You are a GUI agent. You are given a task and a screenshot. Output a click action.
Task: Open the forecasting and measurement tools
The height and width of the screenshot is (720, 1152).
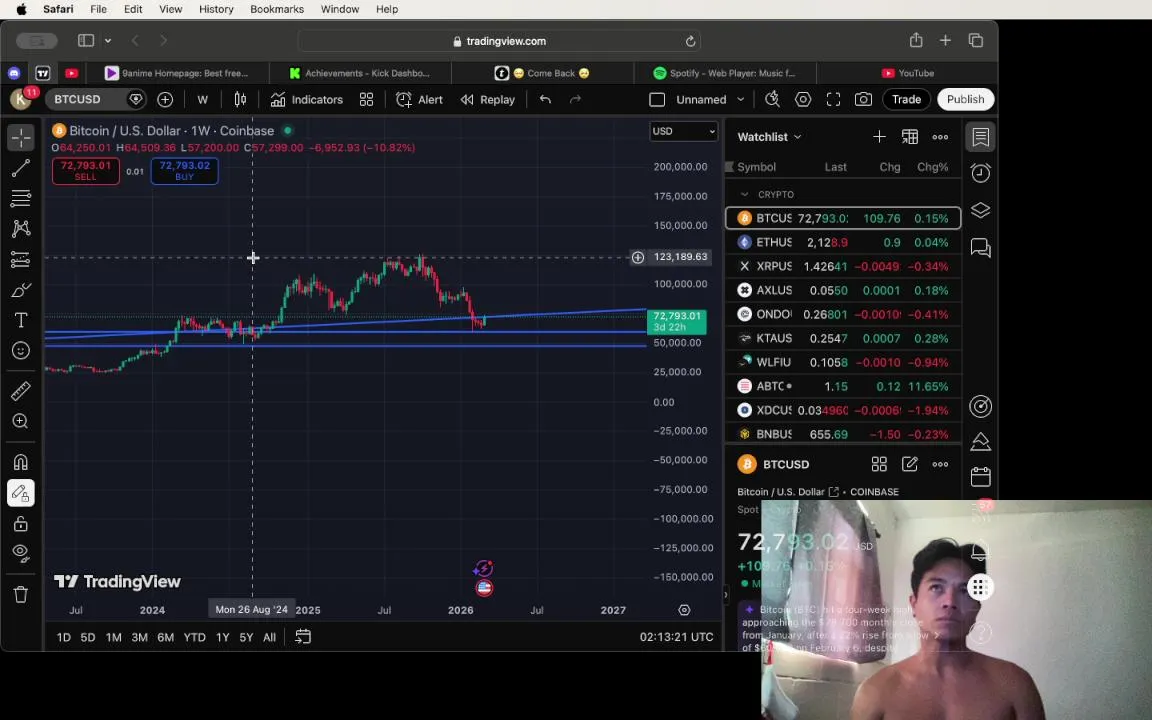21,259
